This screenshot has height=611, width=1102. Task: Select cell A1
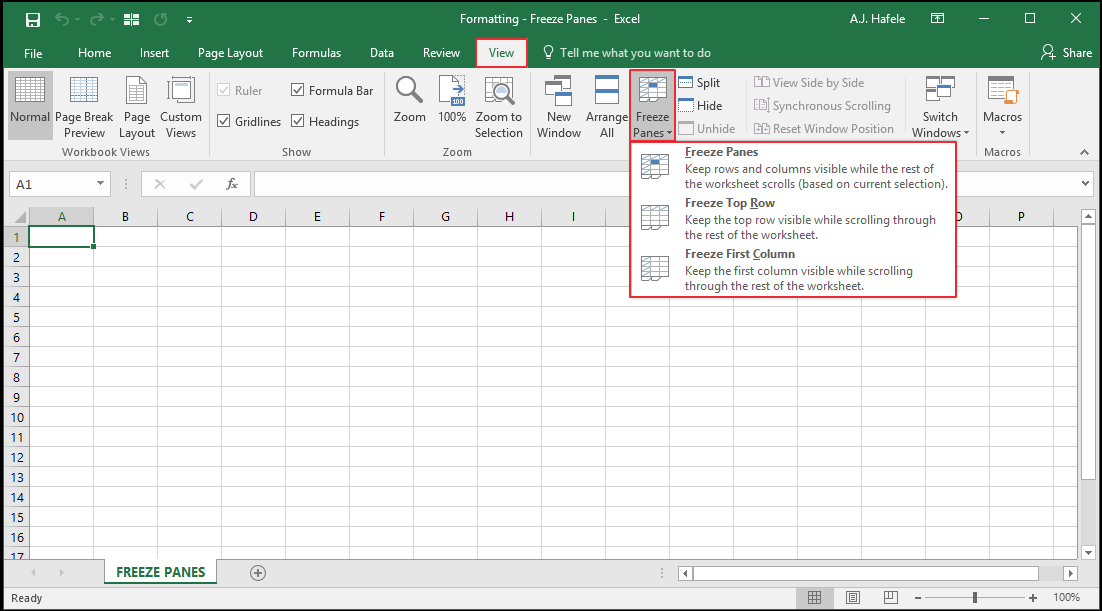[x=61, y=237]
